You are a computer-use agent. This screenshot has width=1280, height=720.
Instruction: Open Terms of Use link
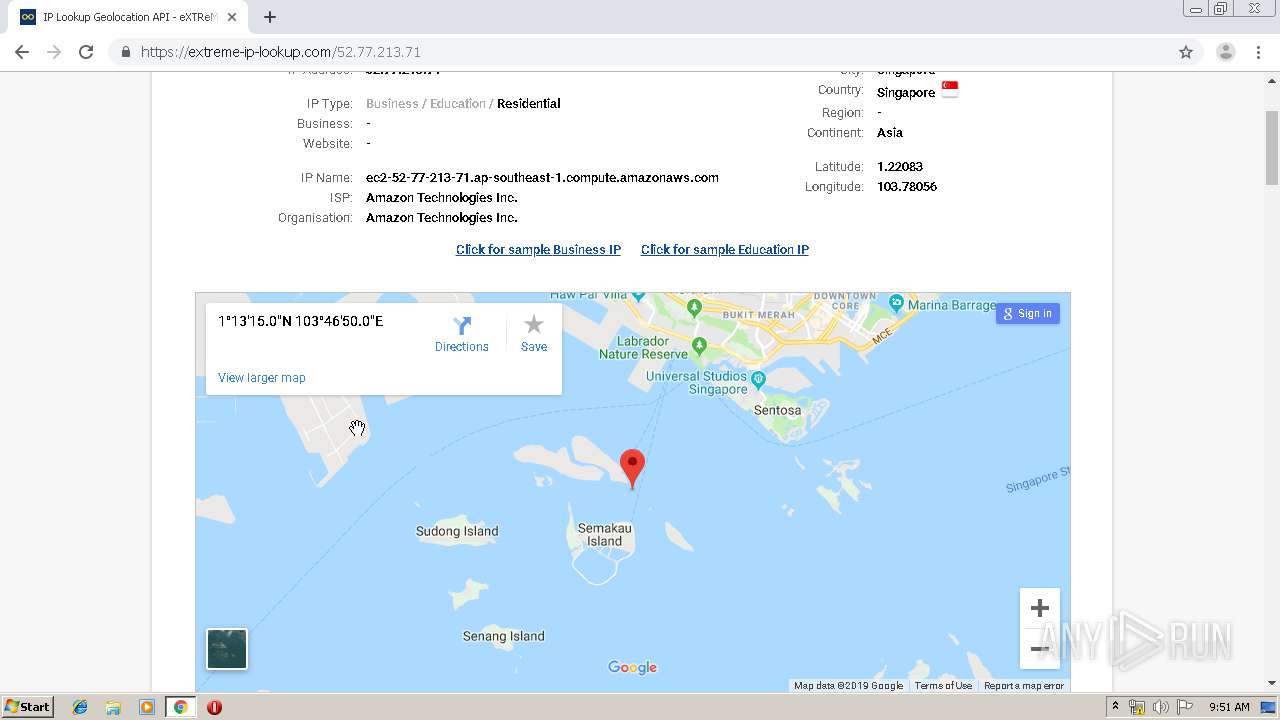pos(943,686)
